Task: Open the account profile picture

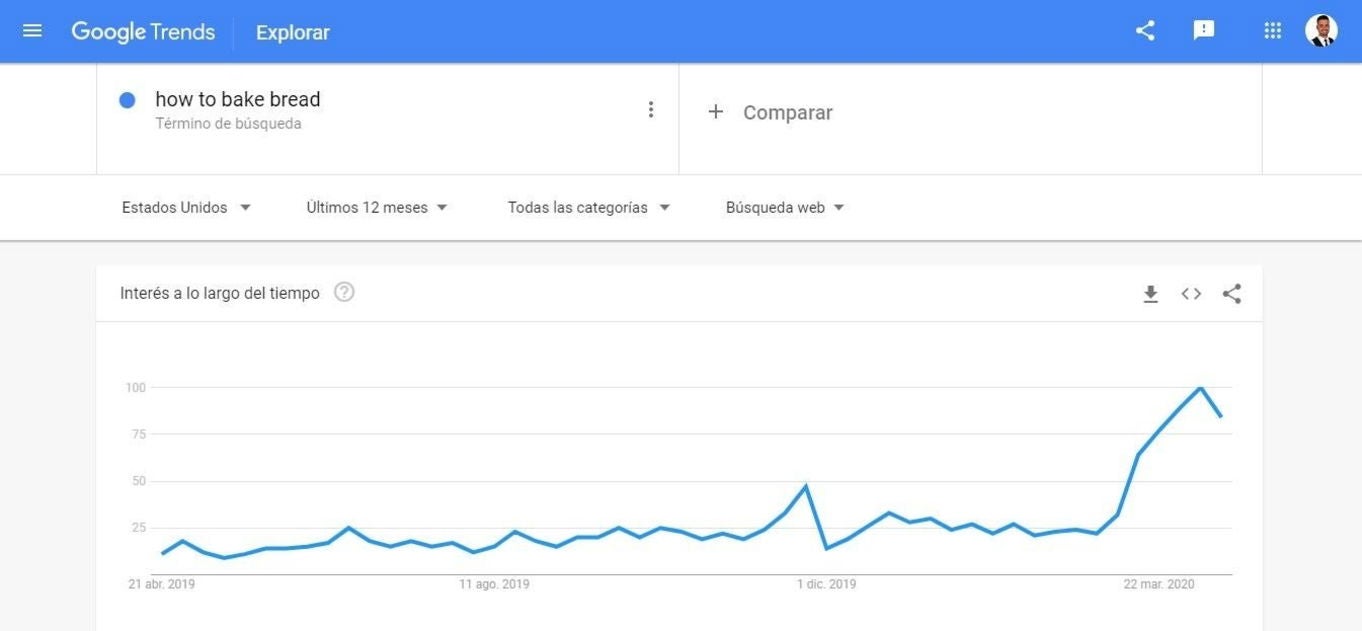Action: pyautogui.click(x=1321, y=31)
